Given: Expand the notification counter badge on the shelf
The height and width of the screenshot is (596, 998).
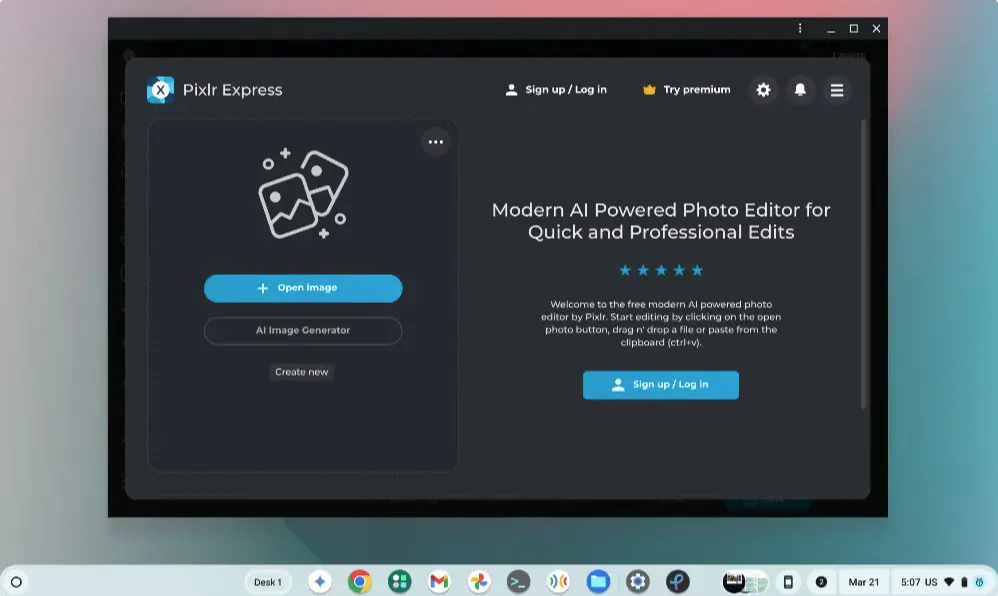Looking at the screenshot, I should click(821, 581).
